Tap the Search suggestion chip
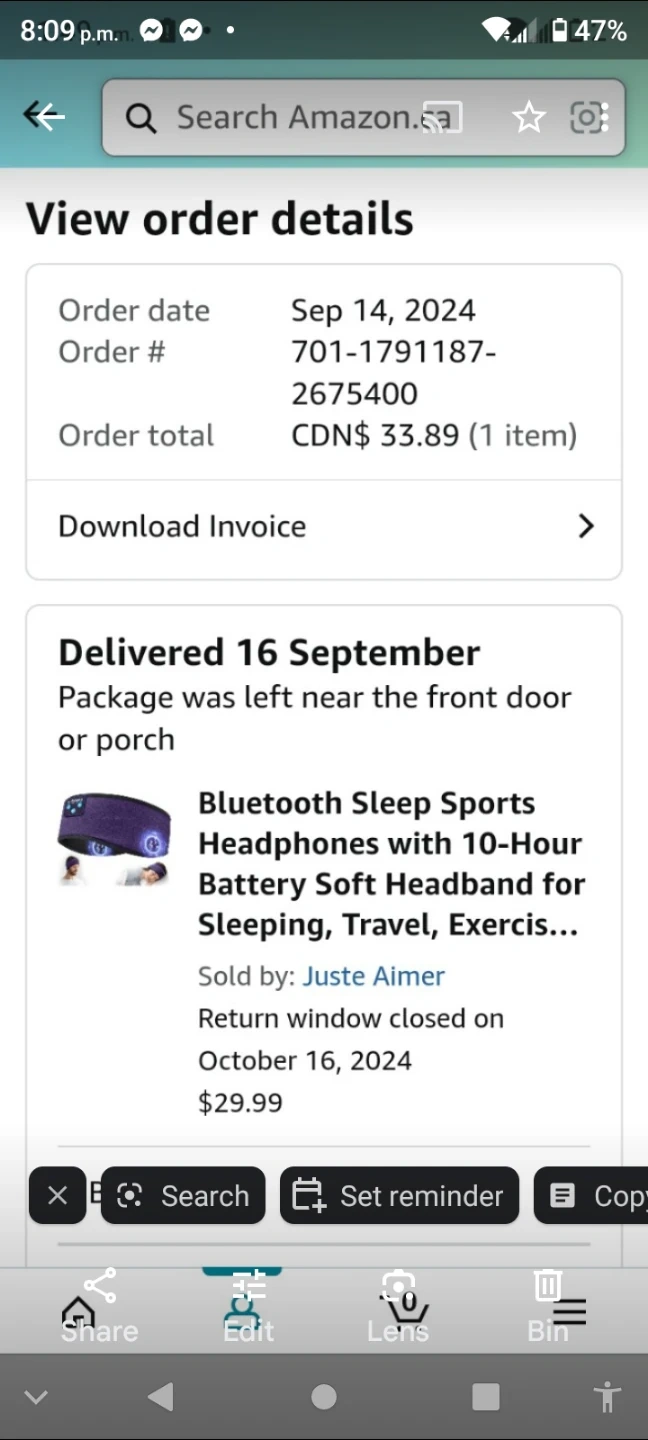This screenshot has width=648, height=1440. 183,1195
